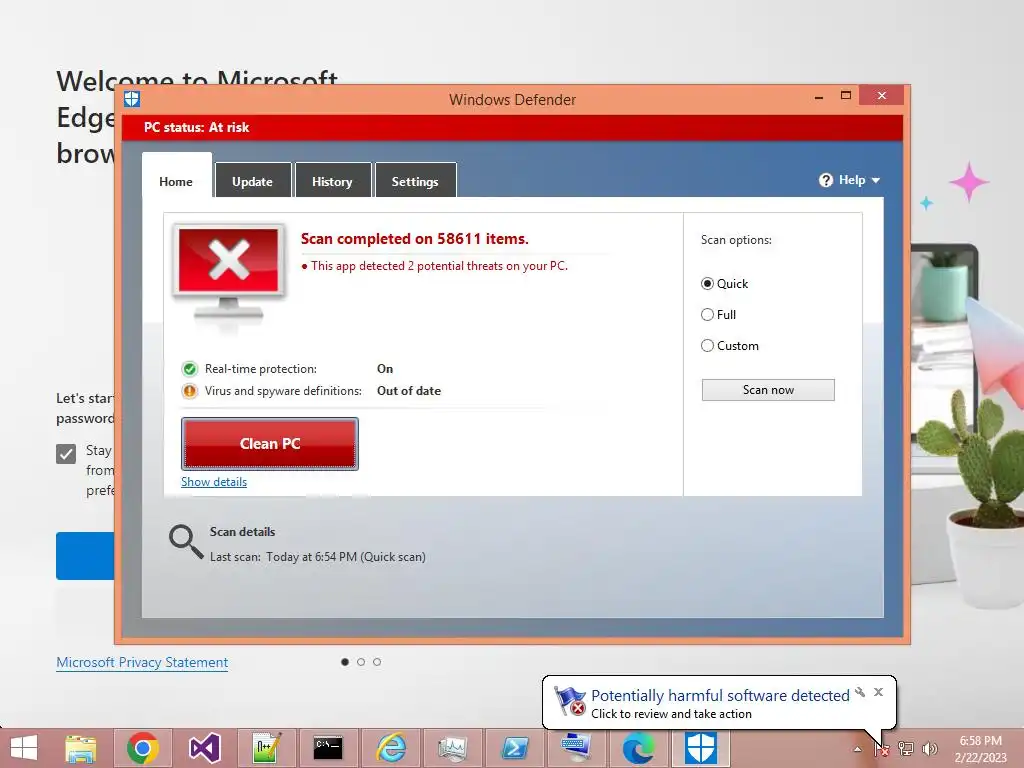
Task: Click 'PC status: At risk' banner text
Action: pos(197,127)
